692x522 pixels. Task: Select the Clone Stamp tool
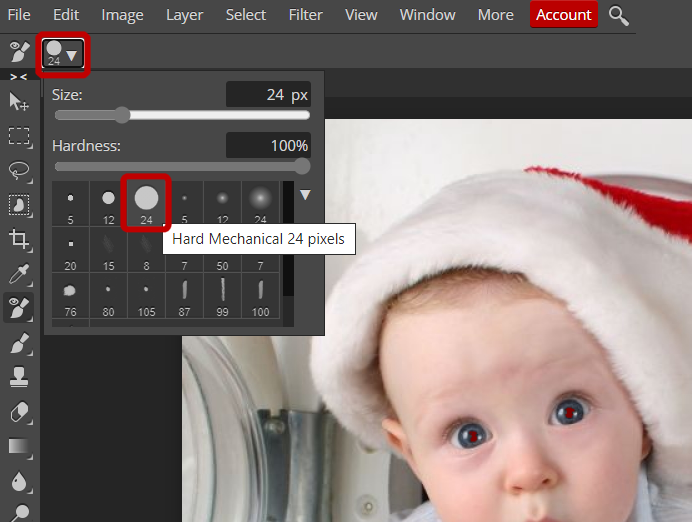19,377
